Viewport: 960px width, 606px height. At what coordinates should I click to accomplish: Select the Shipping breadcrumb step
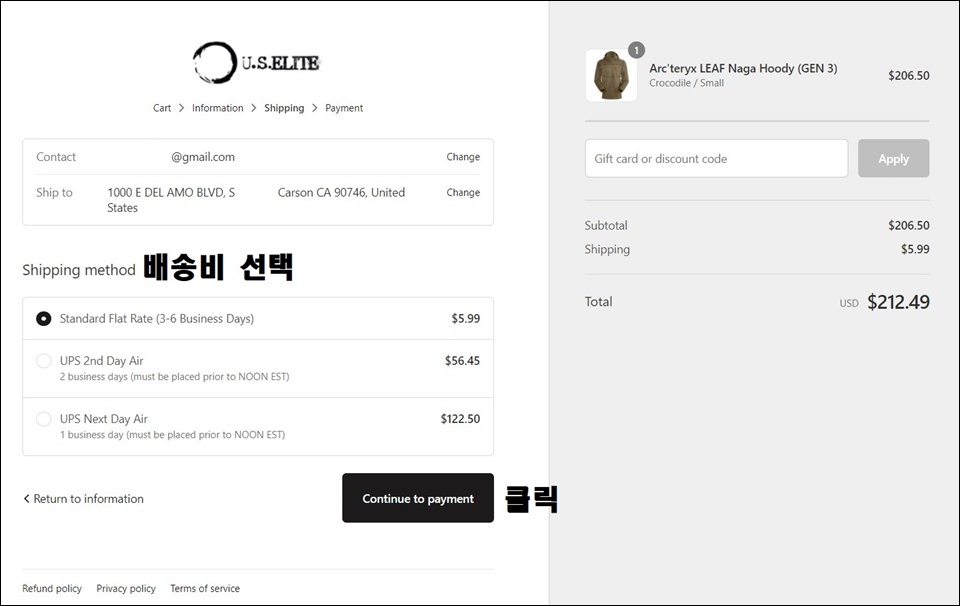284,108
